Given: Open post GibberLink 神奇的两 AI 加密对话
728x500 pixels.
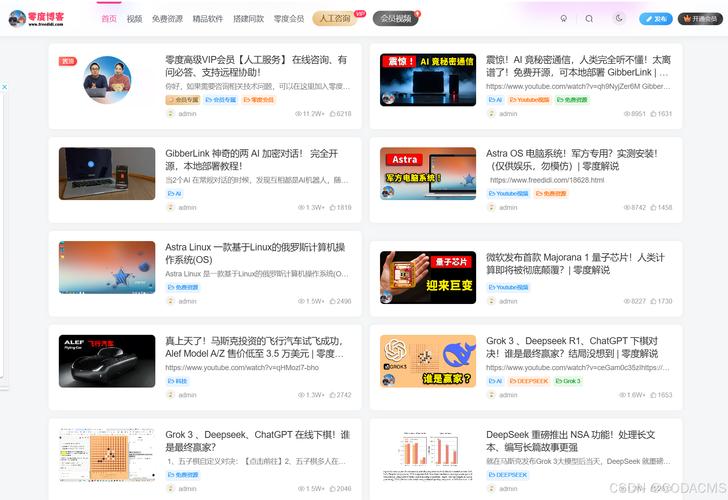Looking at the screenshot, I should [x=252, y=160].
